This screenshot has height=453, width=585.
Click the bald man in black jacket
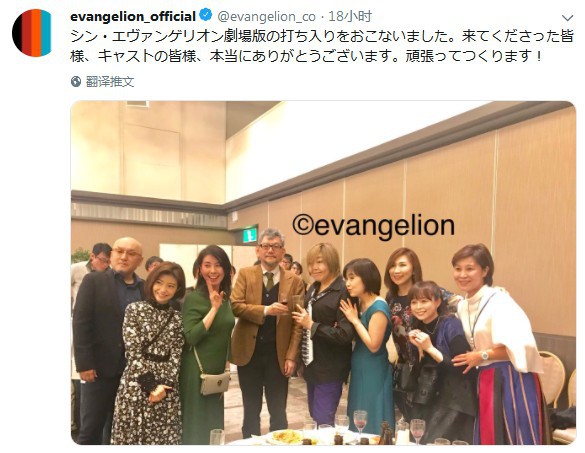point(104,336)
